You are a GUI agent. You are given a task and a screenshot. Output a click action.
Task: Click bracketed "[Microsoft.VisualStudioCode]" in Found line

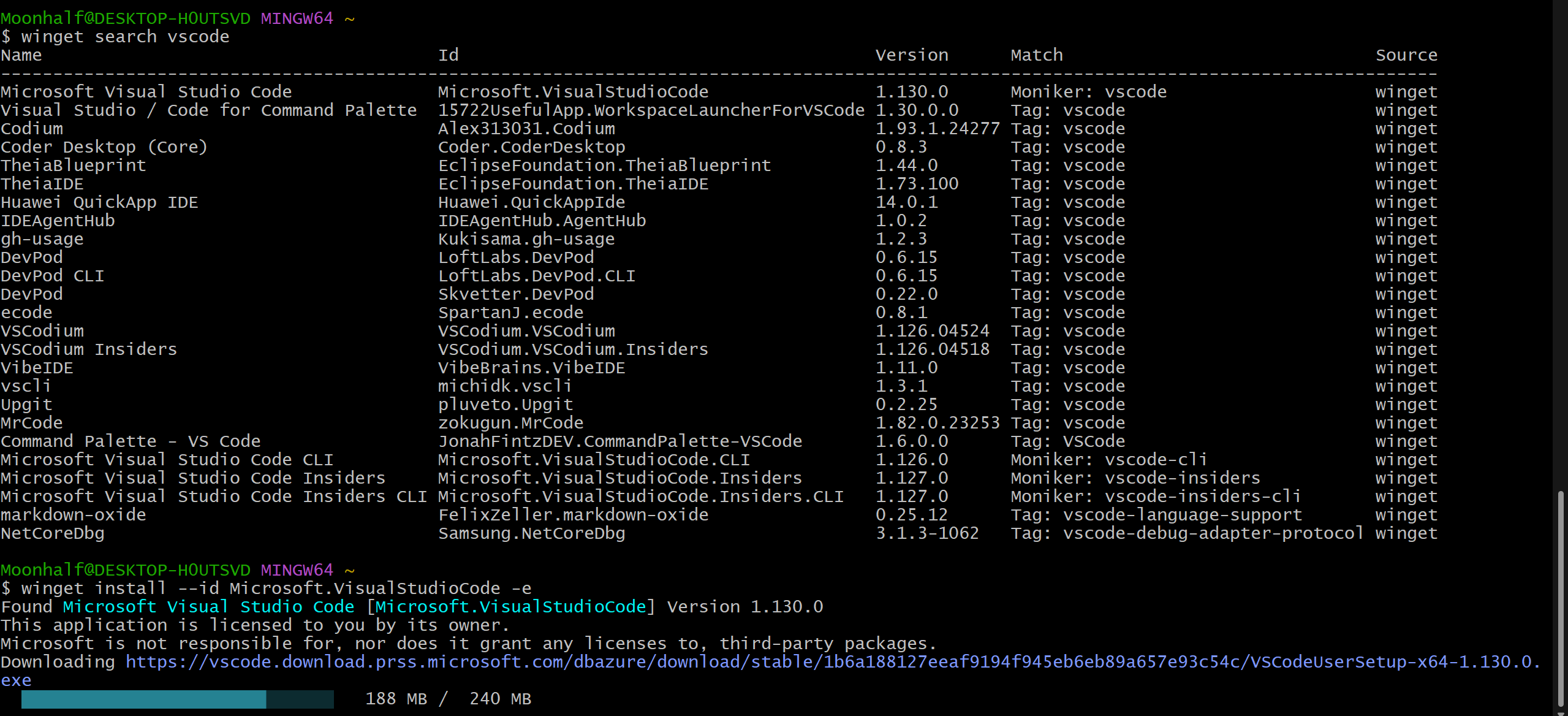[510, 607]
